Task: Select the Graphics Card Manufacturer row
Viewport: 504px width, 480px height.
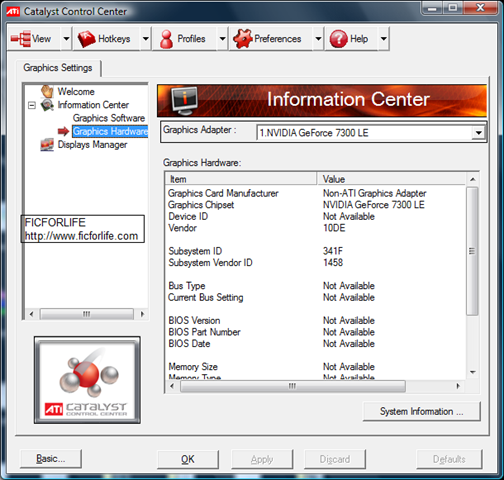Action: pos(315,193)
